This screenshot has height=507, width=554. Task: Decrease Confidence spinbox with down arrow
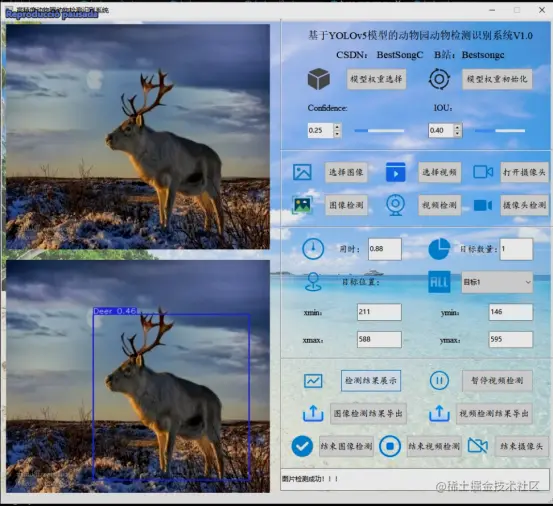337,134
